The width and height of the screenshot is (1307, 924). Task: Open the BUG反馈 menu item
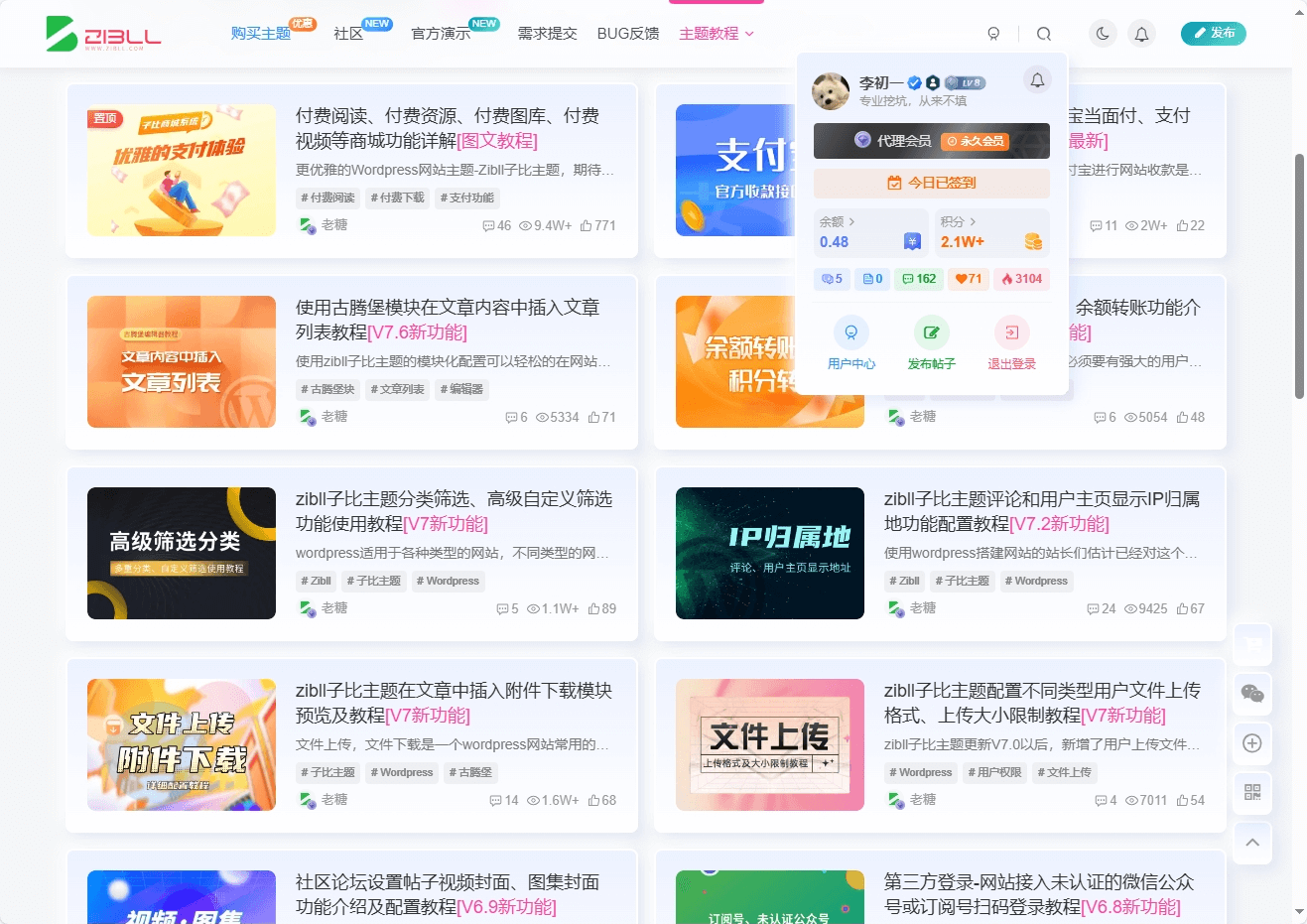coord(627,33)
